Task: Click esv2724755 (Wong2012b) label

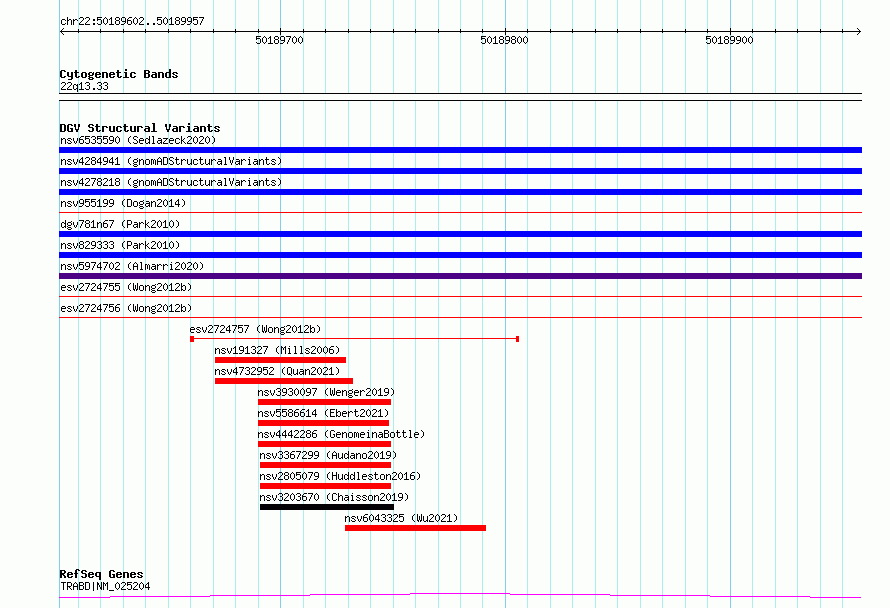Action: 126,287
